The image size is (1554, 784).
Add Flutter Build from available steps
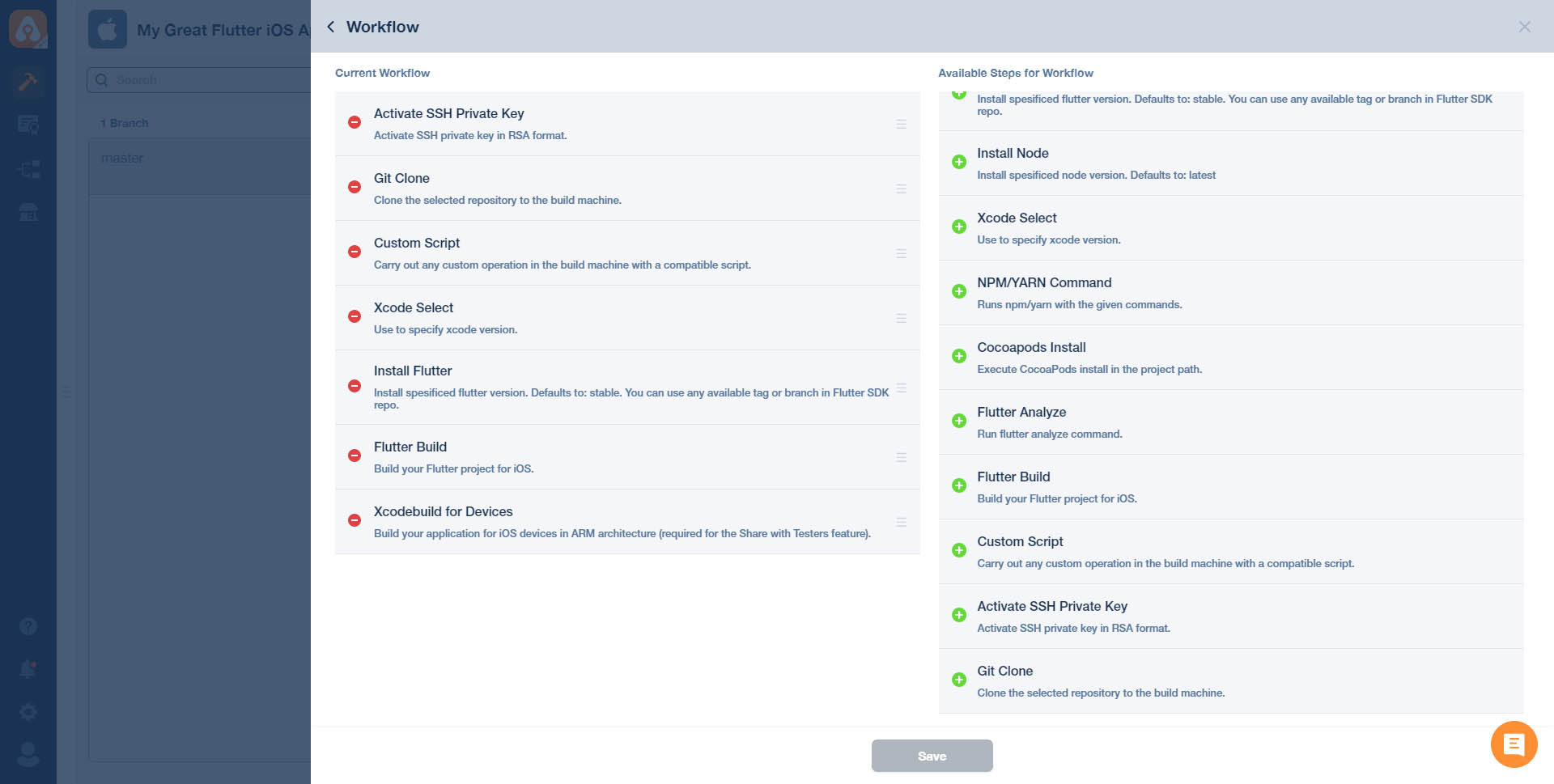click(959, 485)
